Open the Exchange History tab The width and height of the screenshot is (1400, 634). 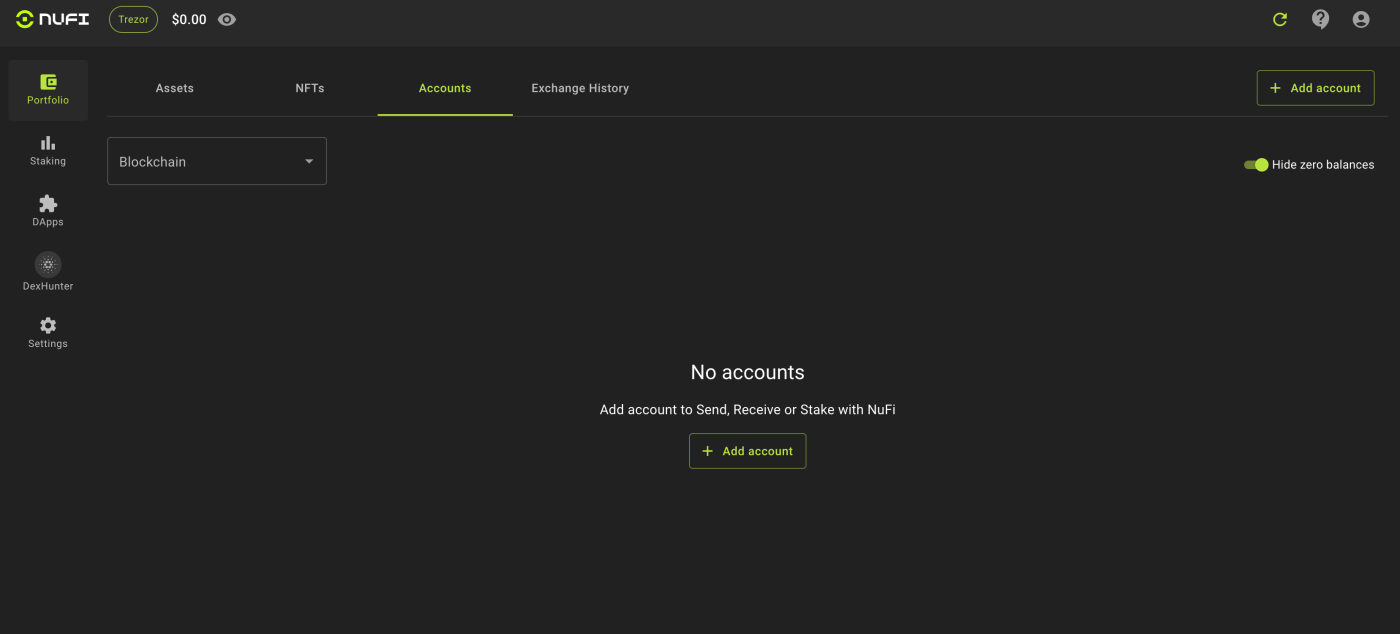[580, 88]
